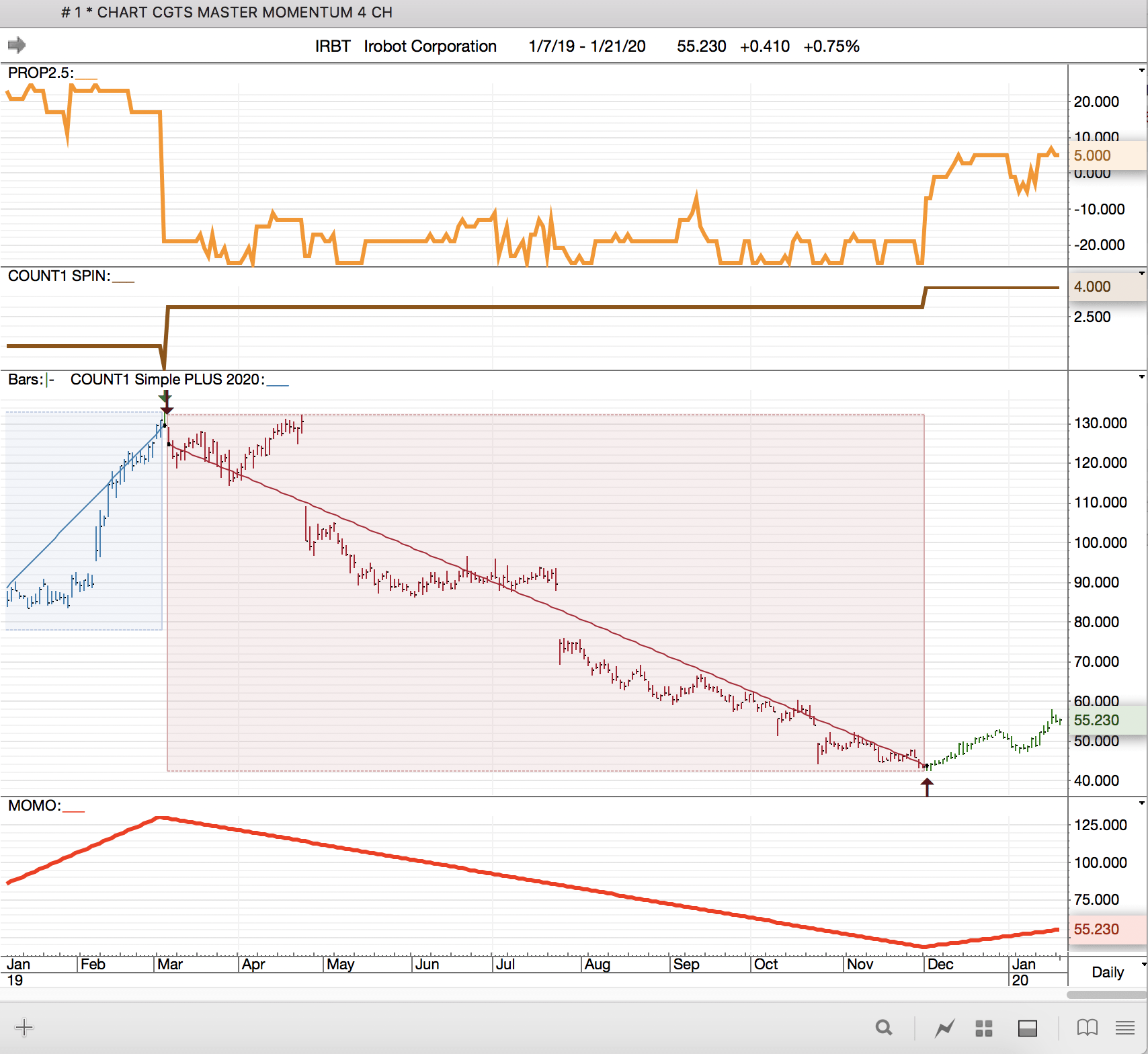
Task: Click the 20.000 label on the PROP2.5 scale
Action: coord(1096,102)
